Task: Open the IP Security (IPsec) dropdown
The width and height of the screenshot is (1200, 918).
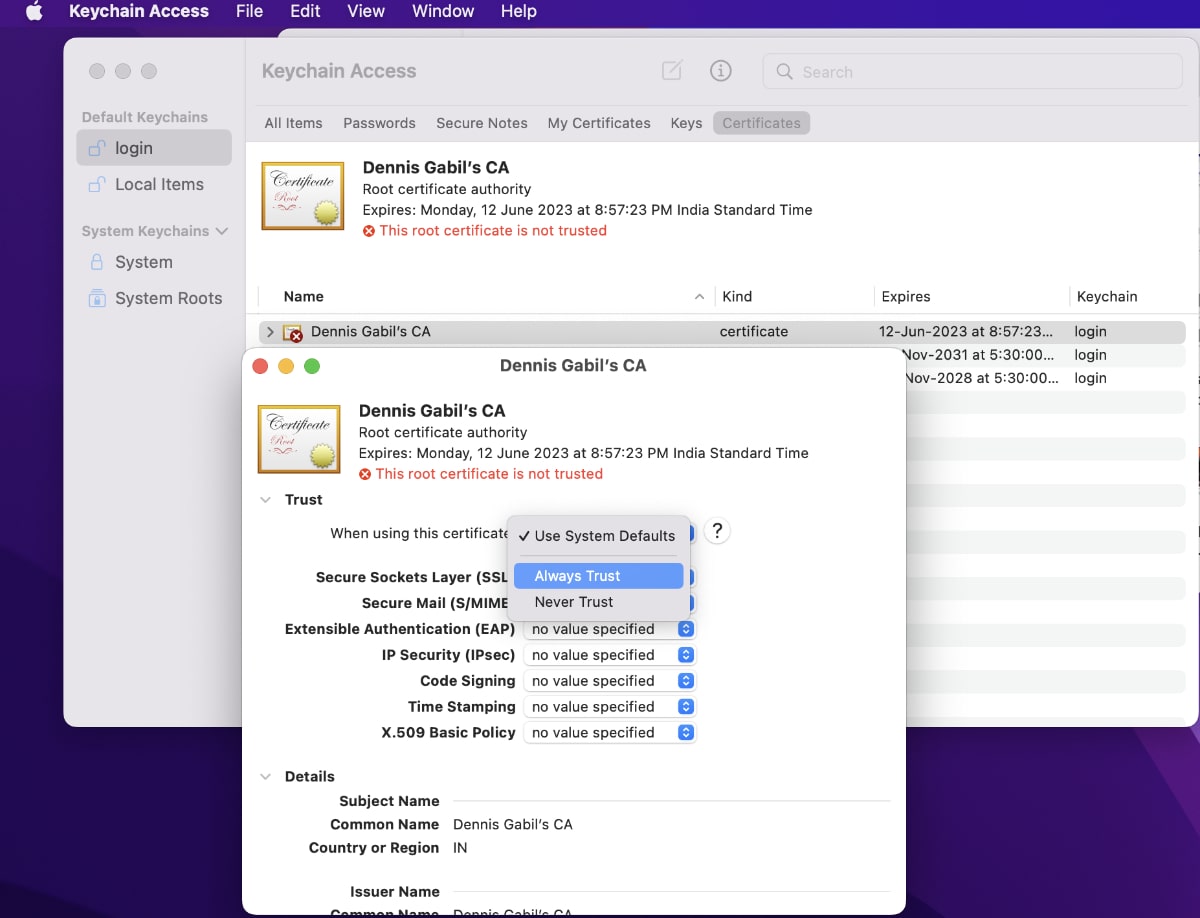Action: click(608, 655)
